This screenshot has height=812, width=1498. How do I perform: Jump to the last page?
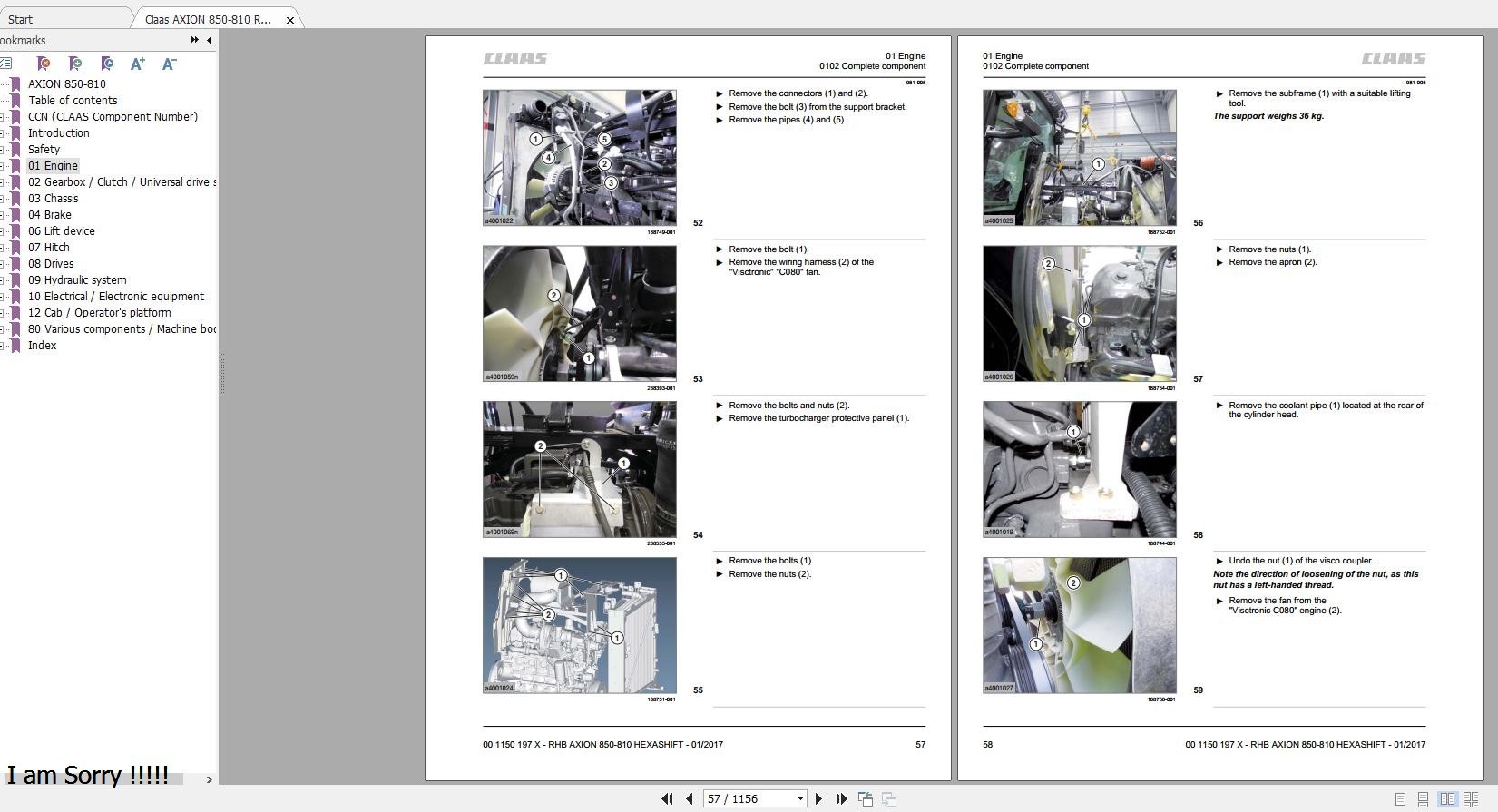pyautogui.click(x=841, y=798)
